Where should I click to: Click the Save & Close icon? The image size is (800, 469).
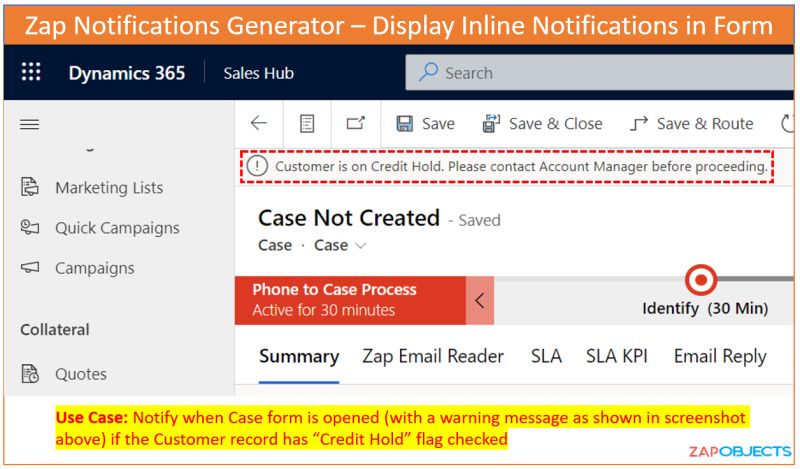491,124
